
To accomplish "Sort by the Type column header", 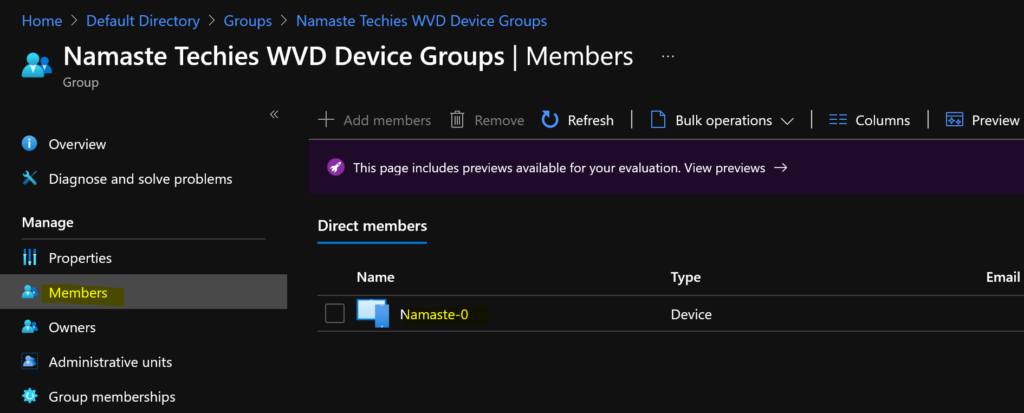I will pos(686,277).
